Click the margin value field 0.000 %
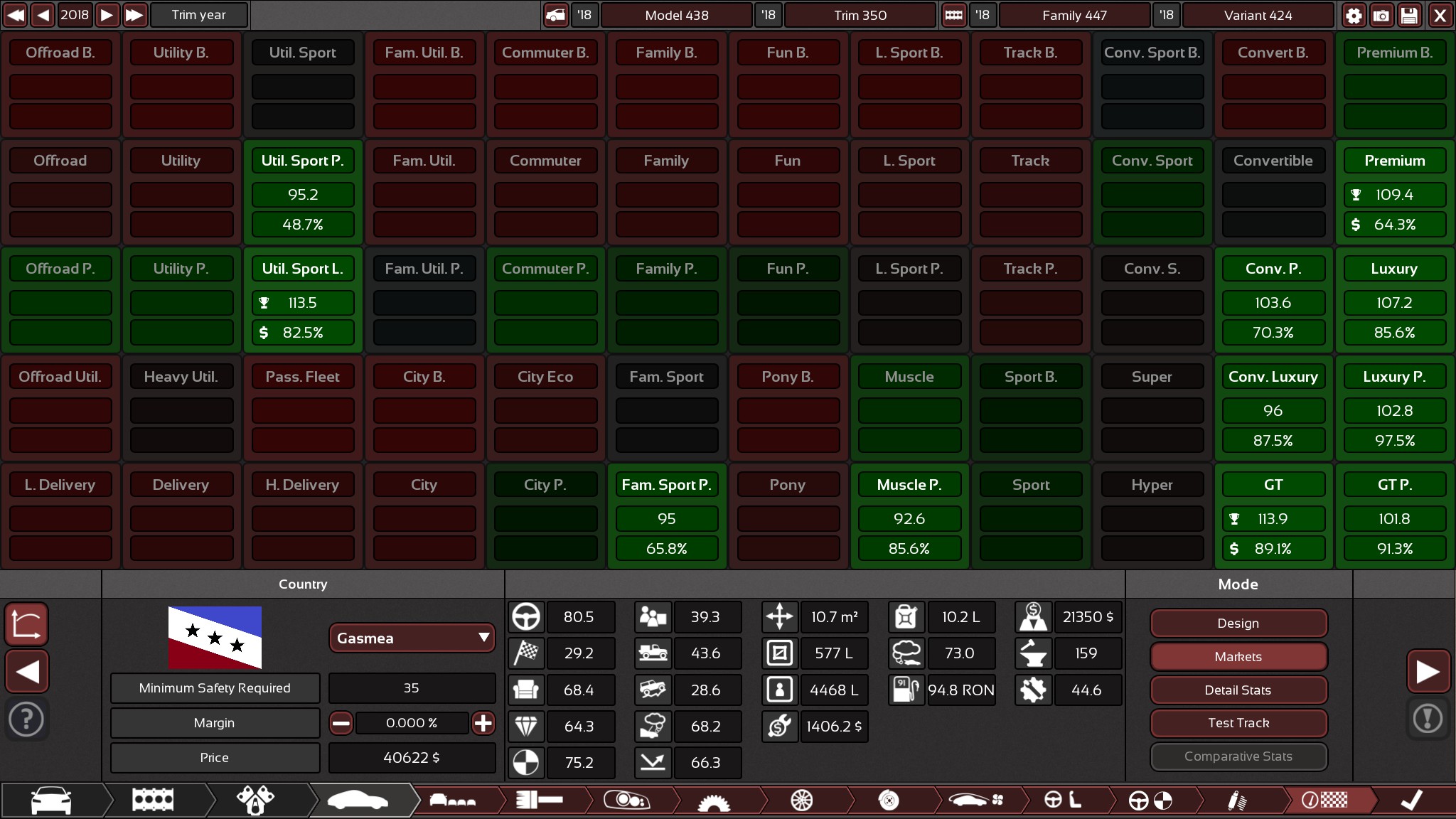1456x819 pixels. pyautogui.click(x=412, y=723)
